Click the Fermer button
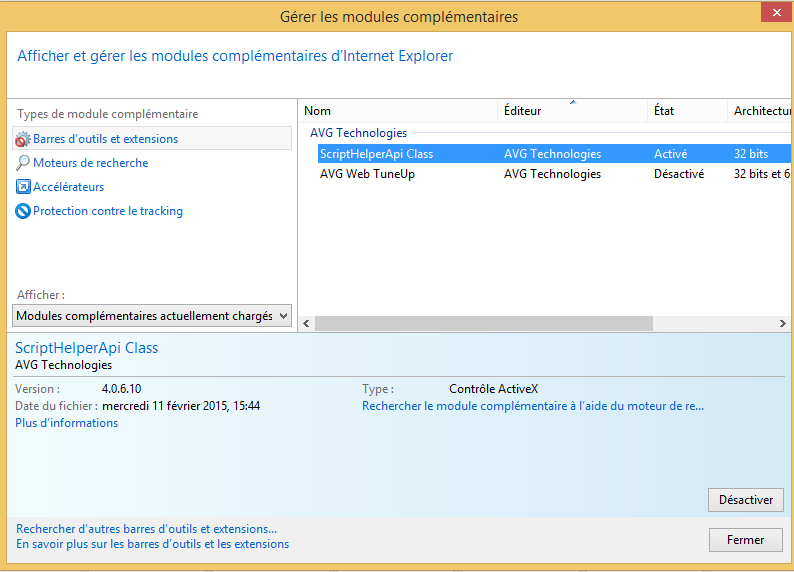Screen dimensions: 794x572 click(x=745, y=540)
